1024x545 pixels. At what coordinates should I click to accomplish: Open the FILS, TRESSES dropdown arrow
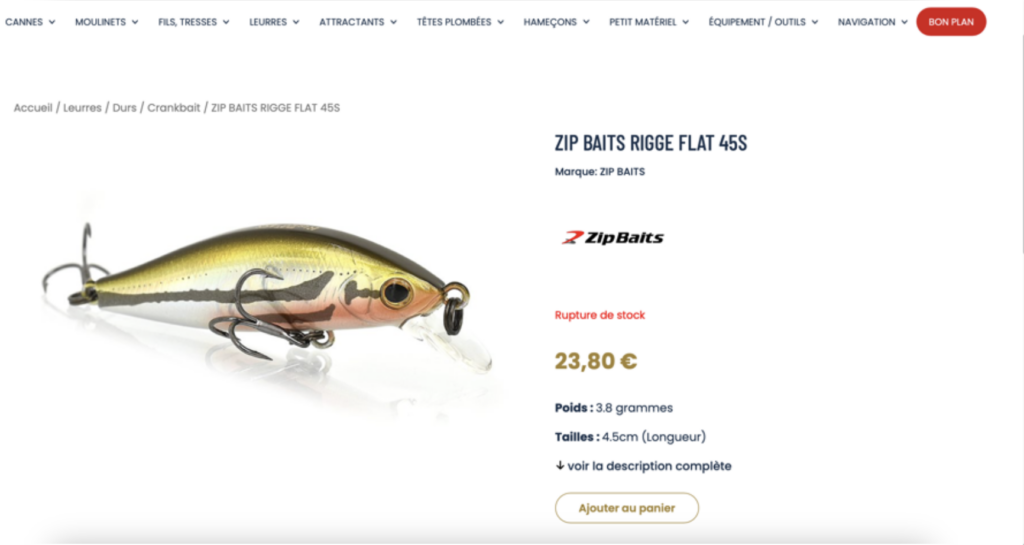[226, 22]
